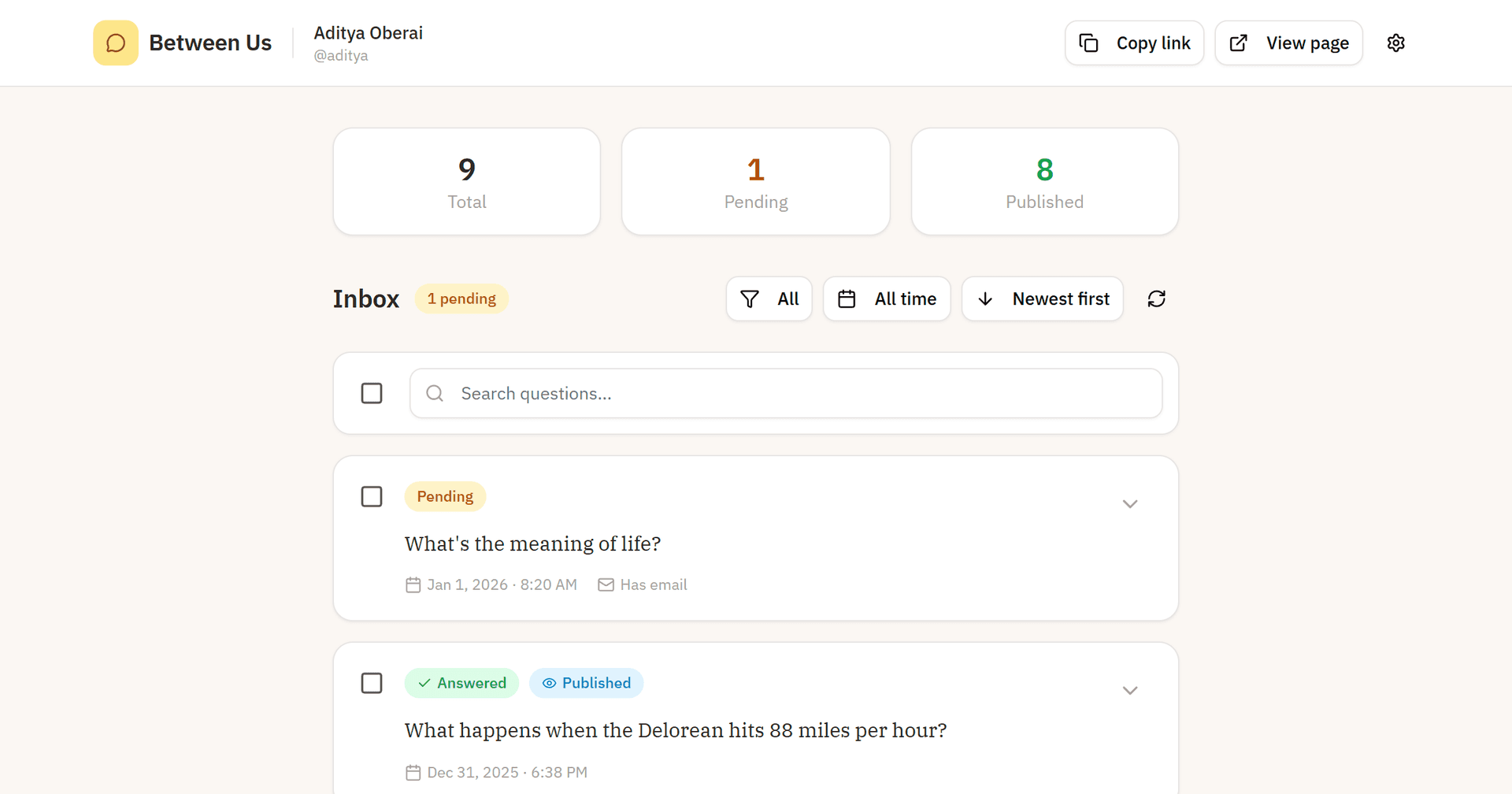The image size is (1512, 794).
Task: Open the All time date range dropdown
Action: click(x=887, y=299)
